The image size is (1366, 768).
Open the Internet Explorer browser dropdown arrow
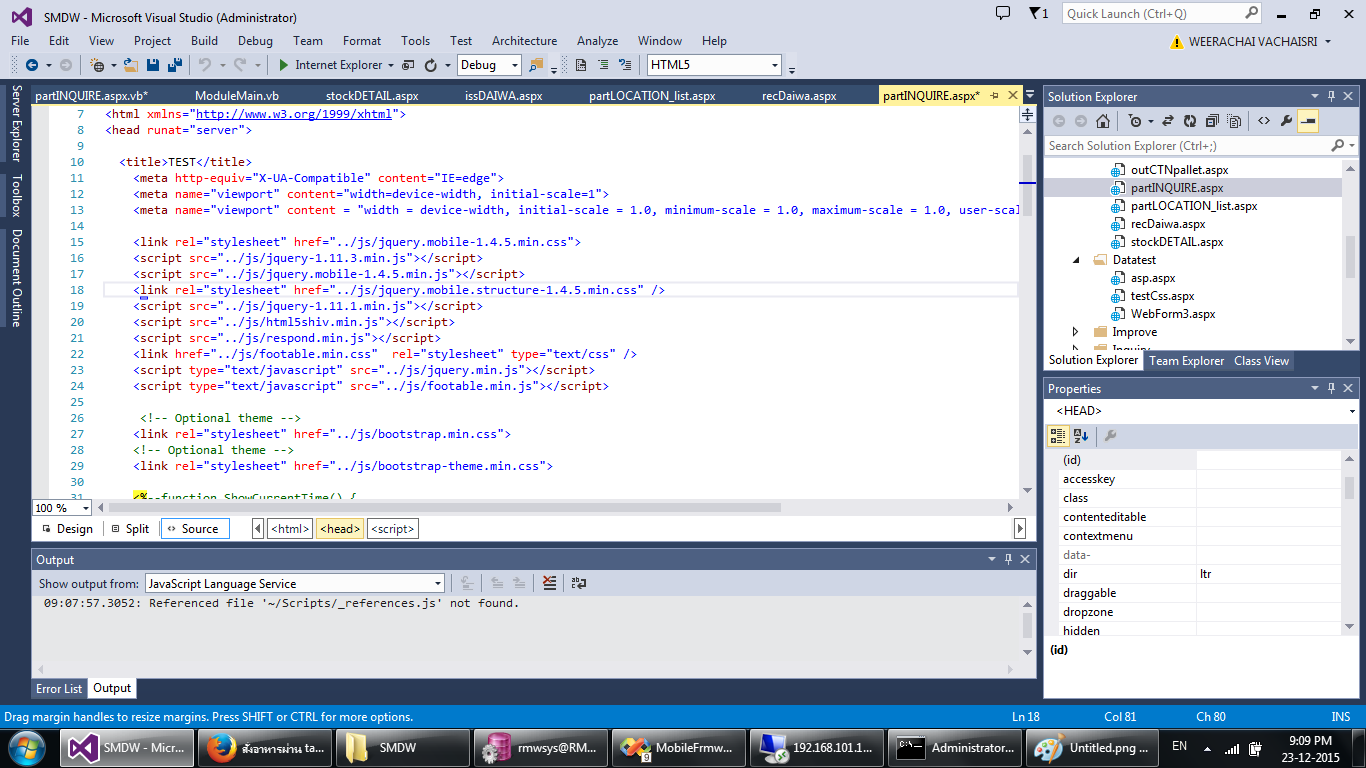click(391, 65)
